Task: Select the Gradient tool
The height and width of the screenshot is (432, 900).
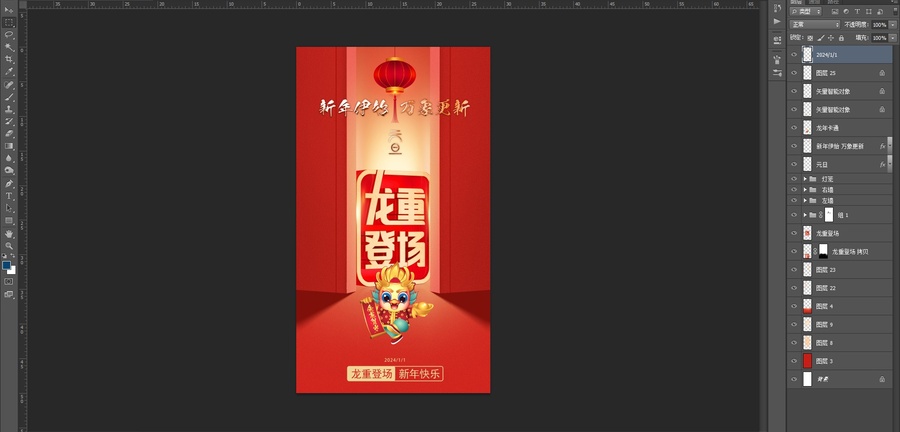Action: (x=9, y=146)
